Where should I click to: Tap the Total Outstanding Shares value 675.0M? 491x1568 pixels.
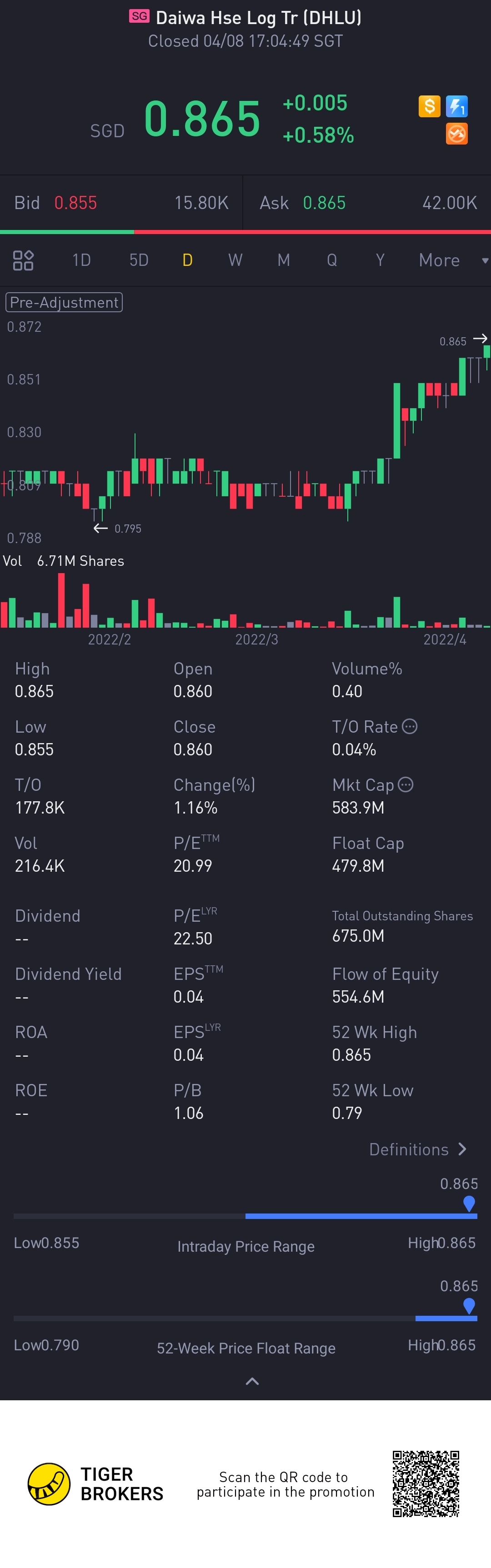click(x=358, y=935)
